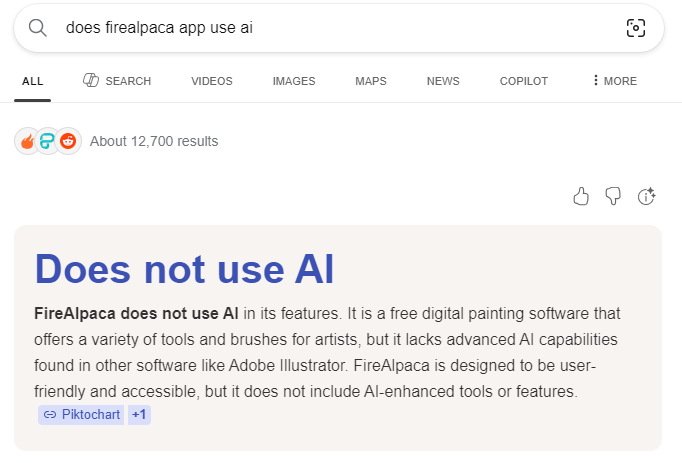682x463 pixels.
Task: Open the IMAGES tab
Action: (x=293, y=81)
